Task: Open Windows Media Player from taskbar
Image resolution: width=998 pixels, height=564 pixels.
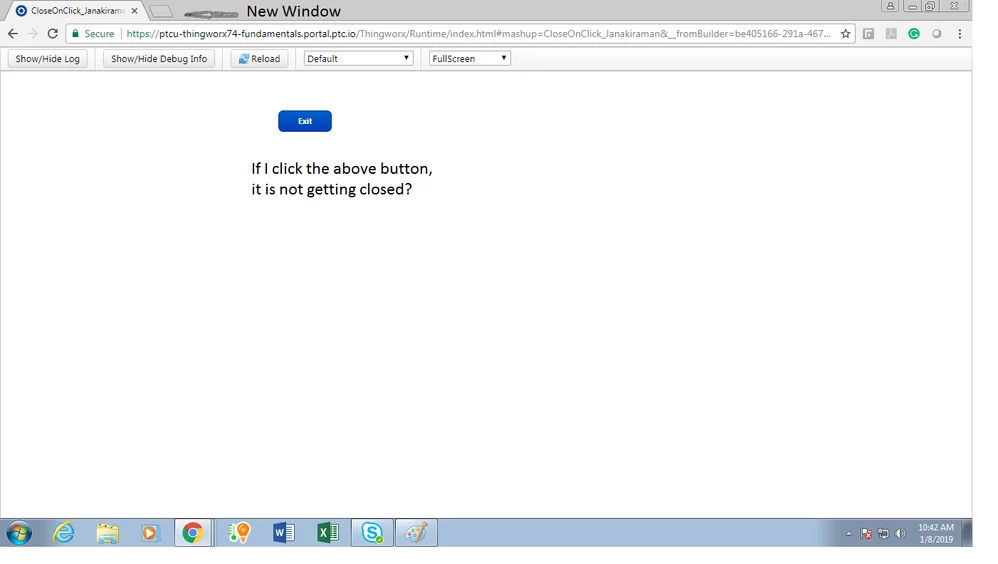Action: coord(150,533)
